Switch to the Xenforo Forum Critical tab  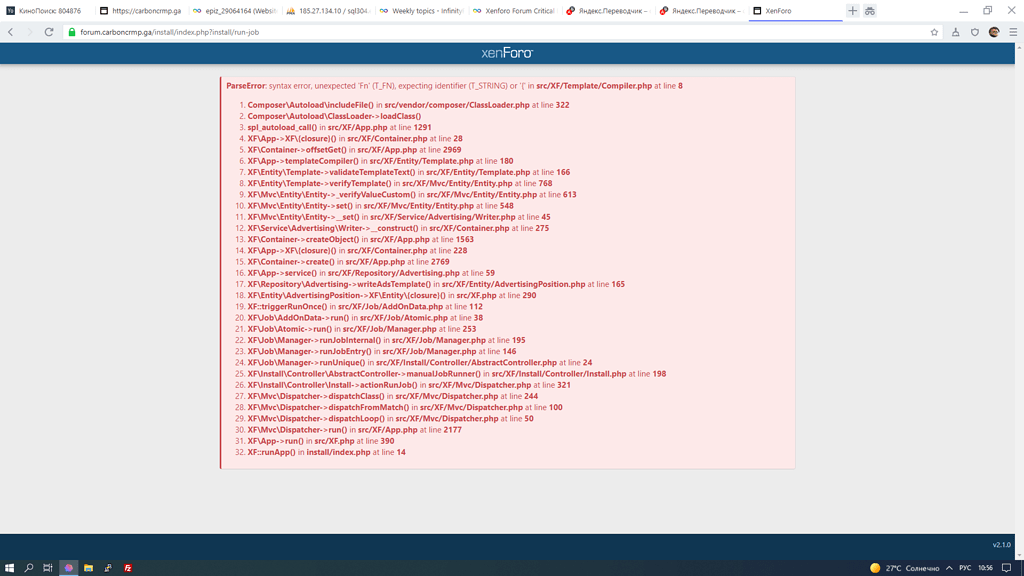tap(514, 11)
